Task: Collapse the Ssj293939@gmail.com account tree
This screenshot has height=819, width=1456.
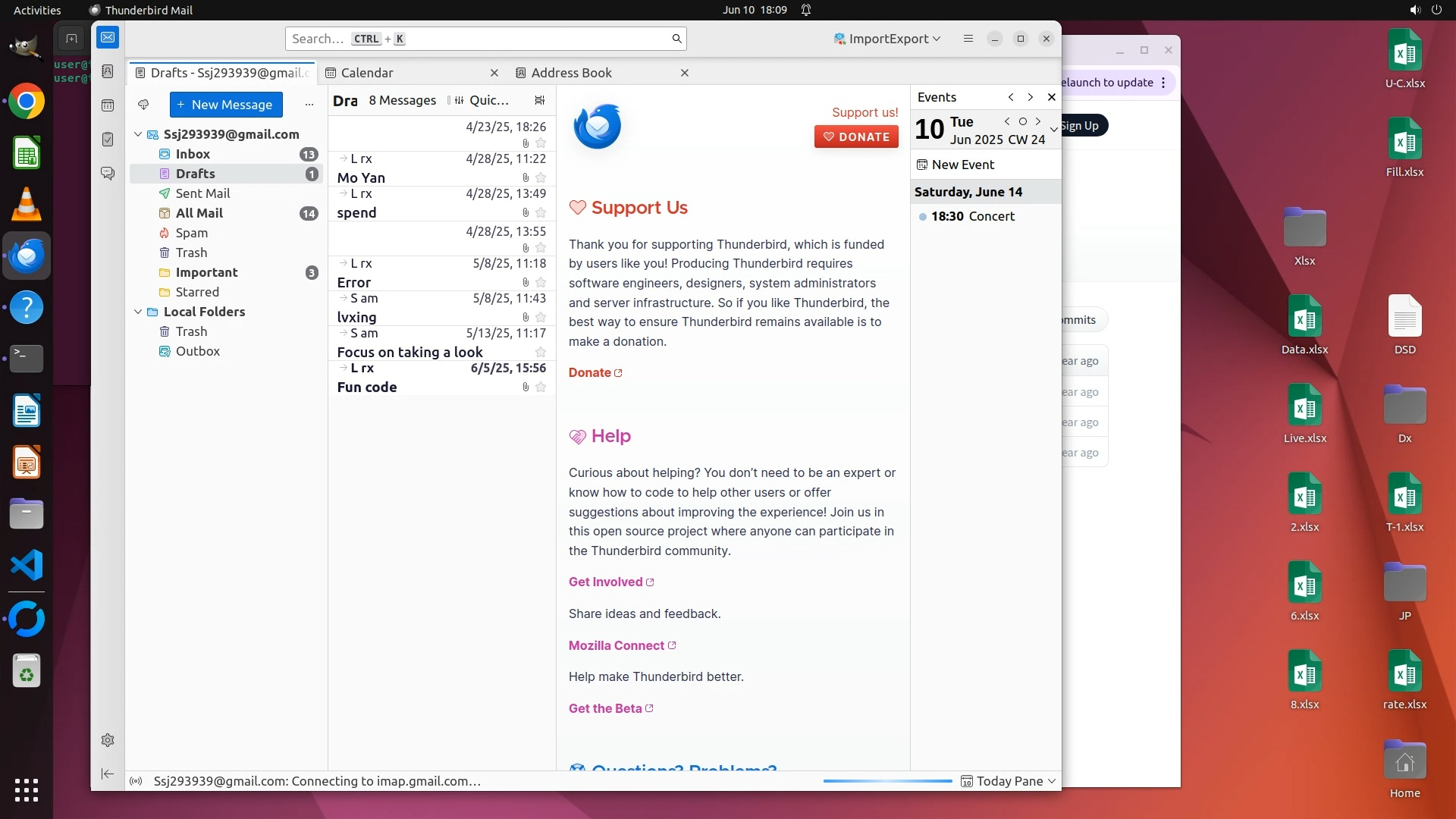Action: tap(138, 134)
